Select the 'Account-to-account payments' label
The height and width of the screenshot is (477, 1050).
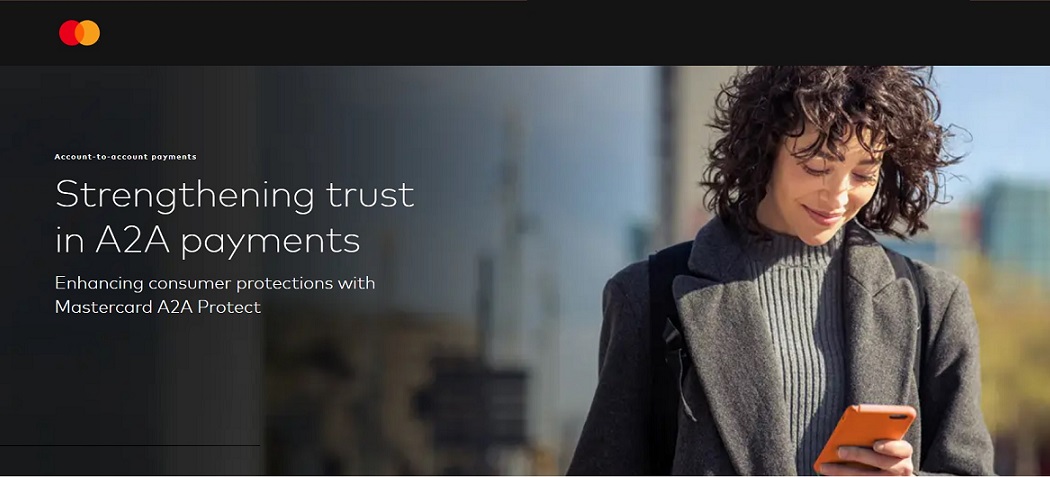tap(125, 157)
